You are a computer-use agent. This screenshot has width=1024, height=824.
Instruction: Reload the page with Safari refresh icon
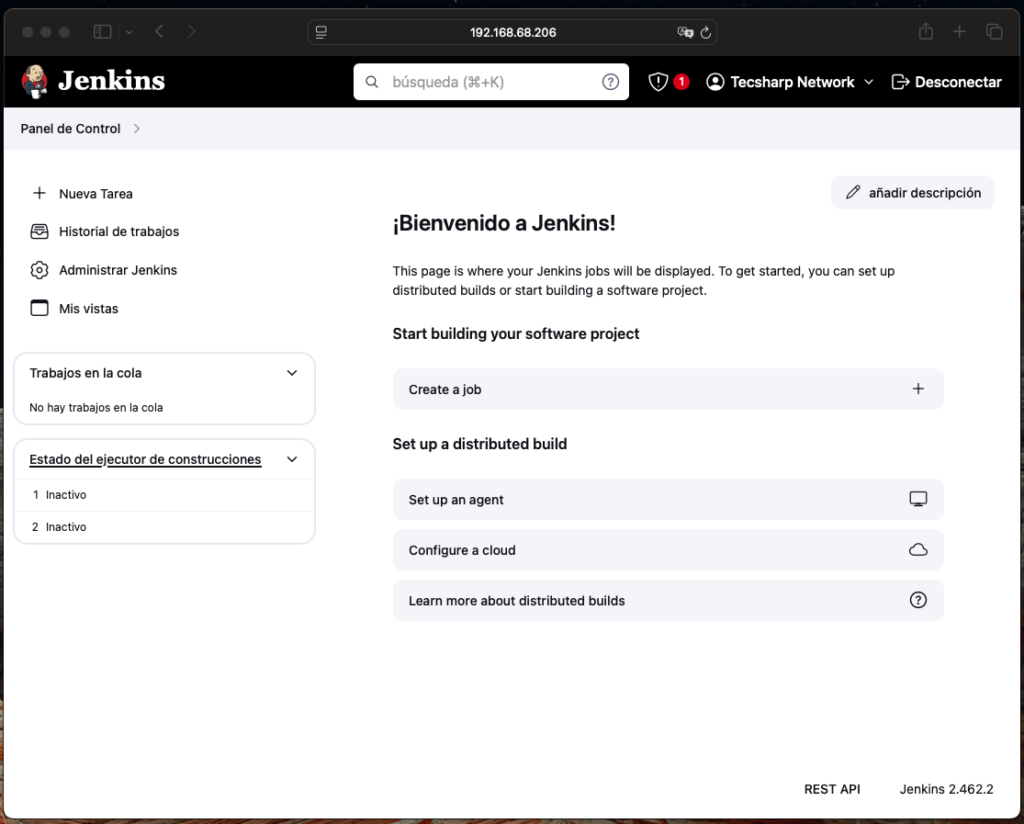coord(705,32)
